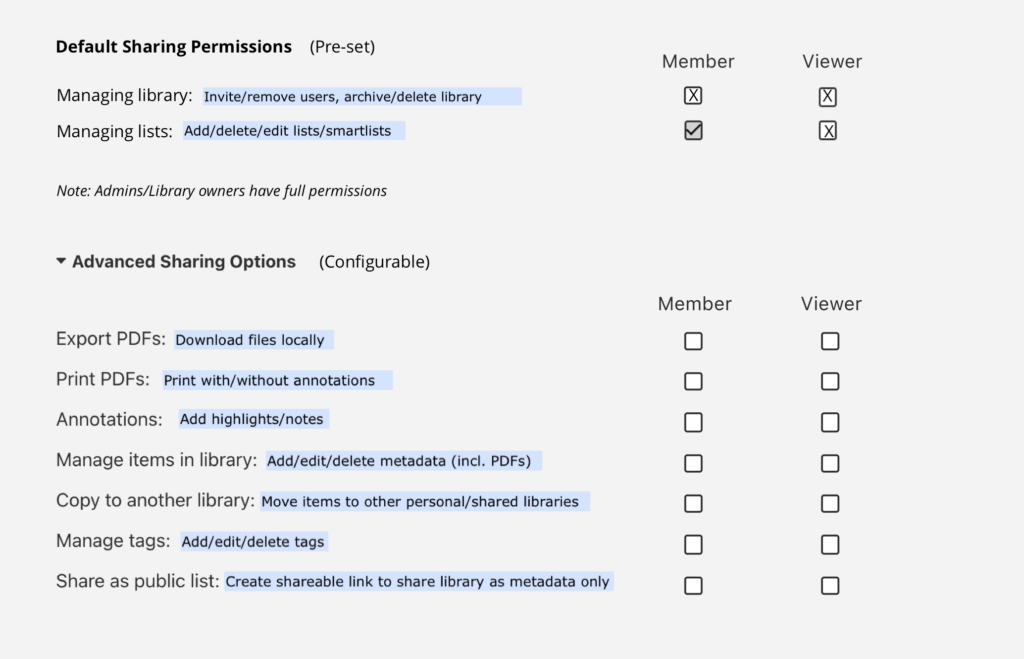Enable Export PDFs for Viewer
Viewport: 1024px width, 659px height.
point(830,341)
